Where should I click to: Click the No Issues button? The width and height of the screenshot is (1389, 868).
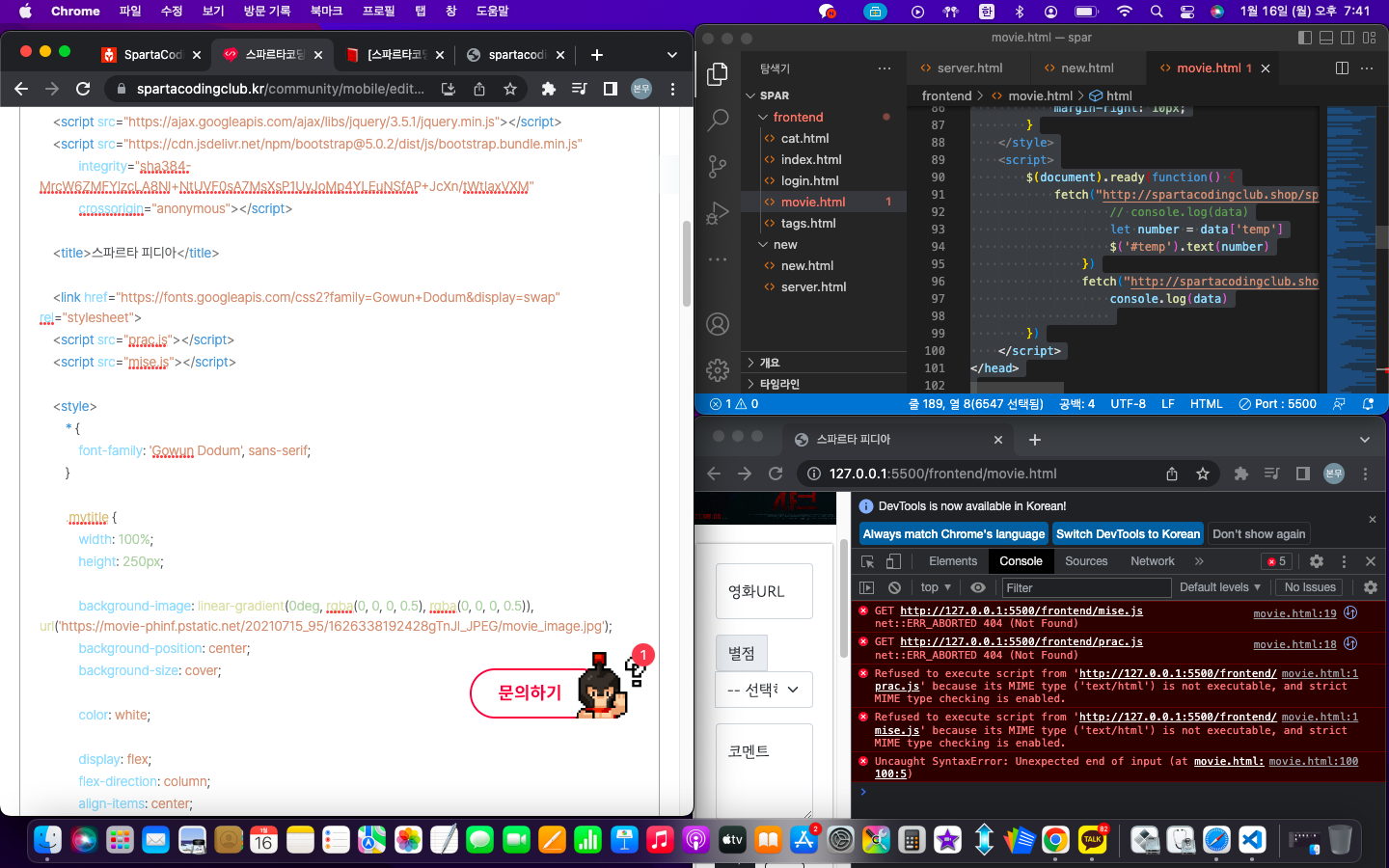coord(1310,587)
